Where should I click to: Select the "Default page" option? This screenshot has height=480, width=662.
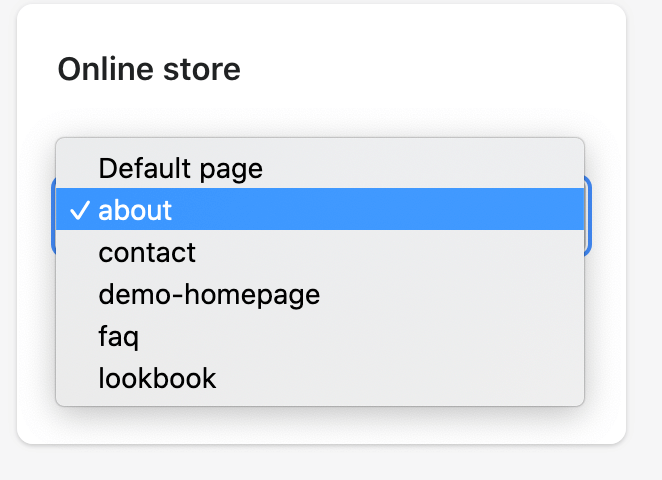click(x=180, y=168)
